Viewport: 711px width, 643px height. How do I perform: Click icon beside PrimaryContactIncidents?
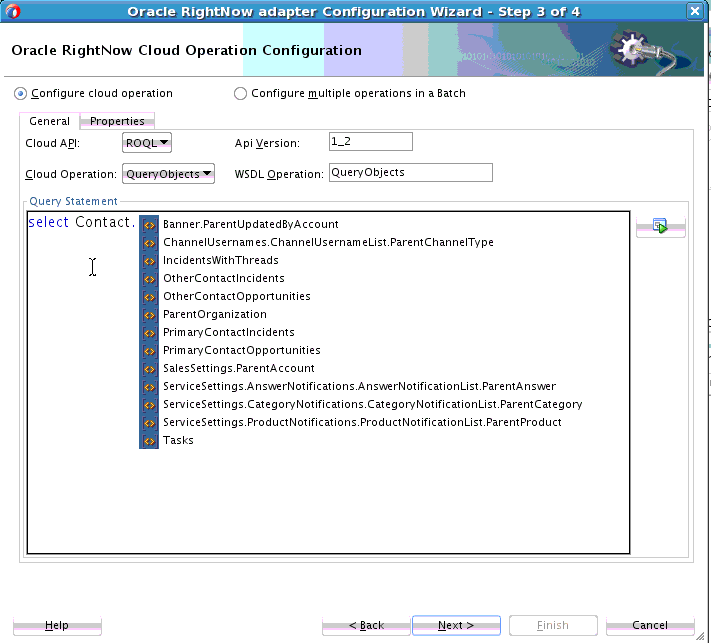tap(149, 332)
